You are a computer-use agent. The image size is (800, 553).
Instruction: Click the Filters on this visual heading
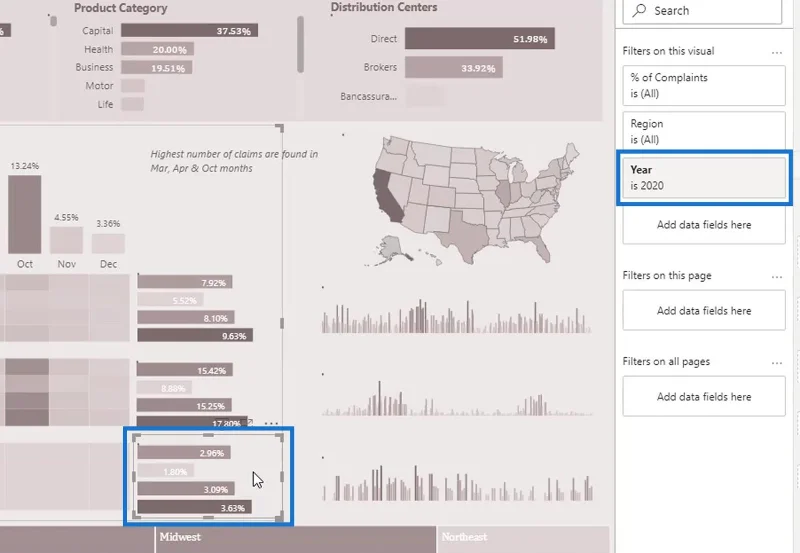pos(668,51)
